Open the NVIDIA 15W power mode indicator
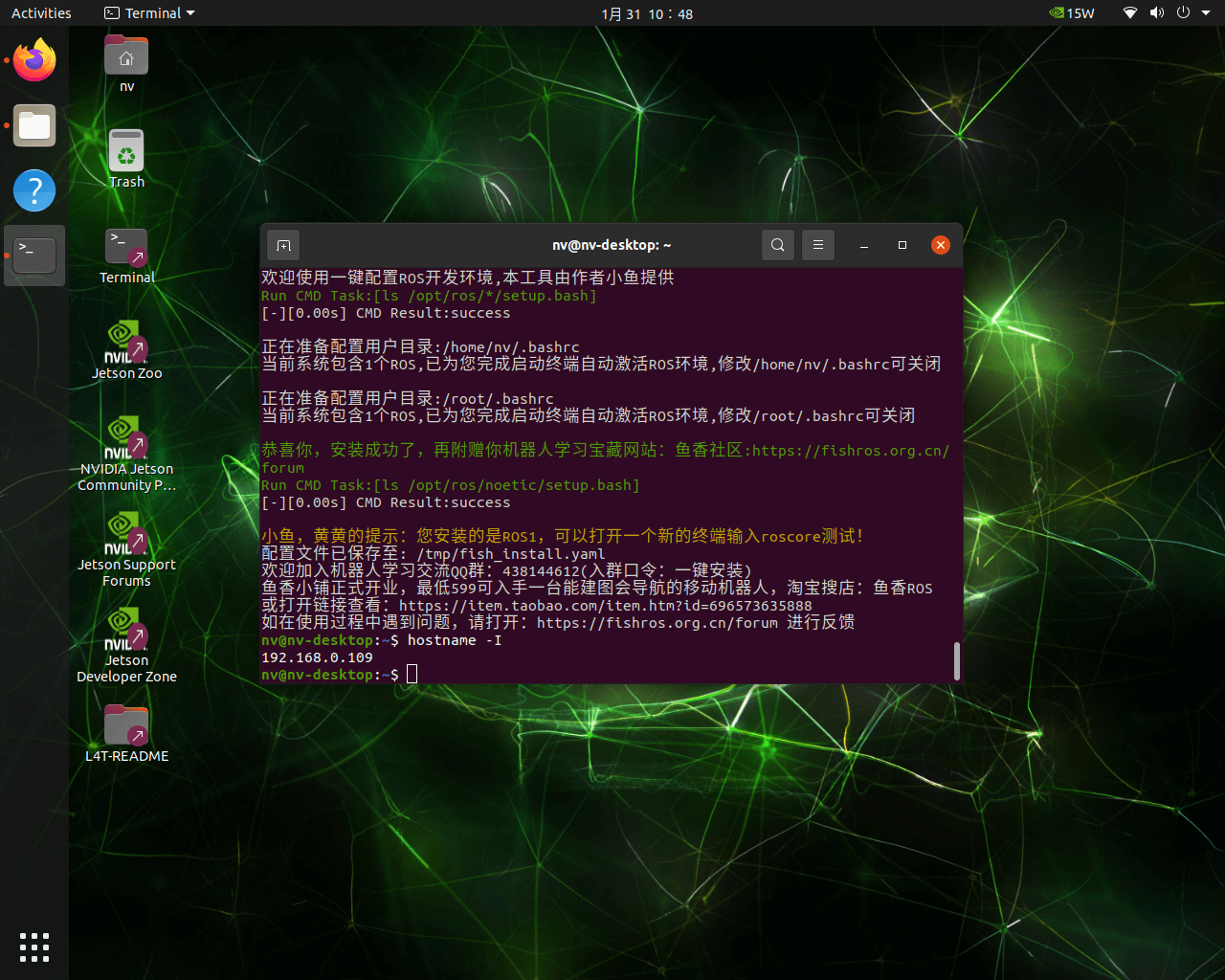1225x980 pixels. pos(1071,13)
